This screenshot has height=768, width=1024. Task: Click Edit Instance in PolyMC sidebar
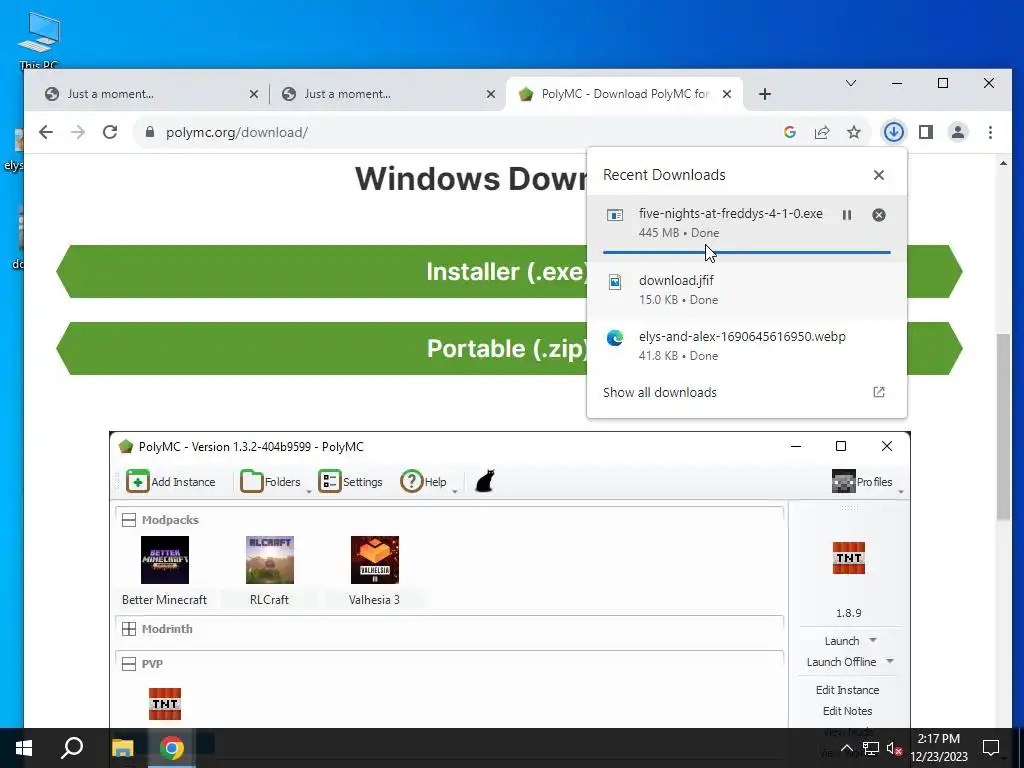[x=847, y=690]
